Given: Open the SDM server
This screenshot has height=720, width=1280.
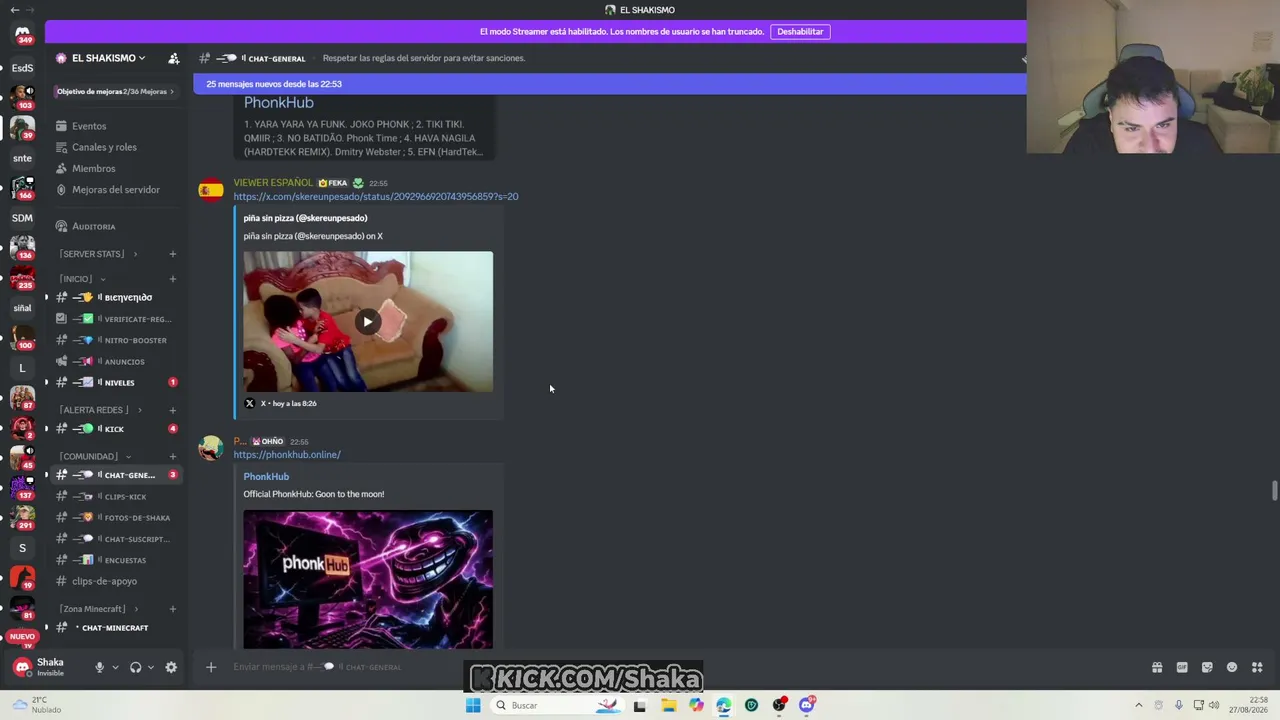Looking at the screenshot, I should click(x=22, y=218).
